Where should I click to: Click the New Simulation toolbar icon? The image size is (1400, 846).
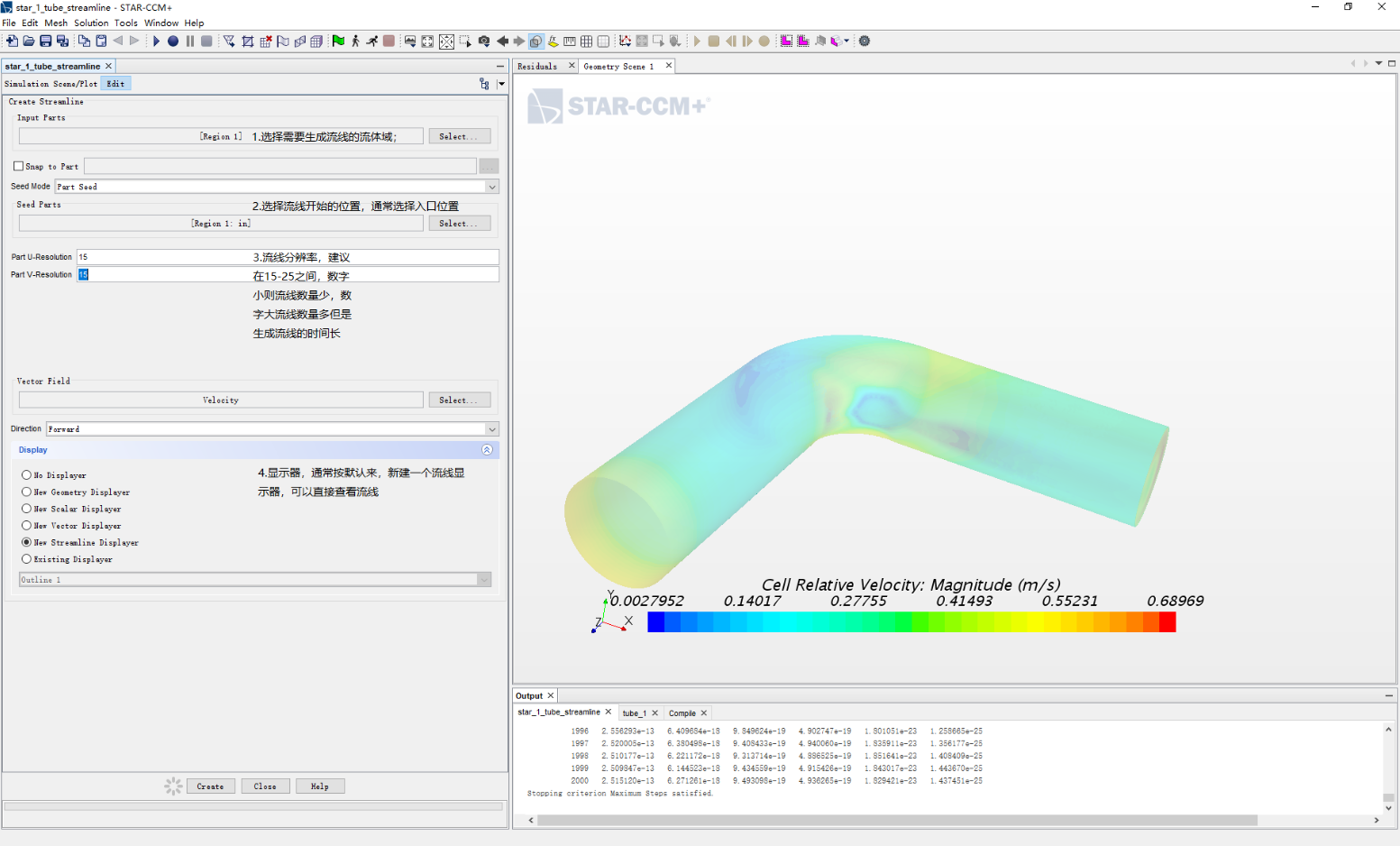12,41
